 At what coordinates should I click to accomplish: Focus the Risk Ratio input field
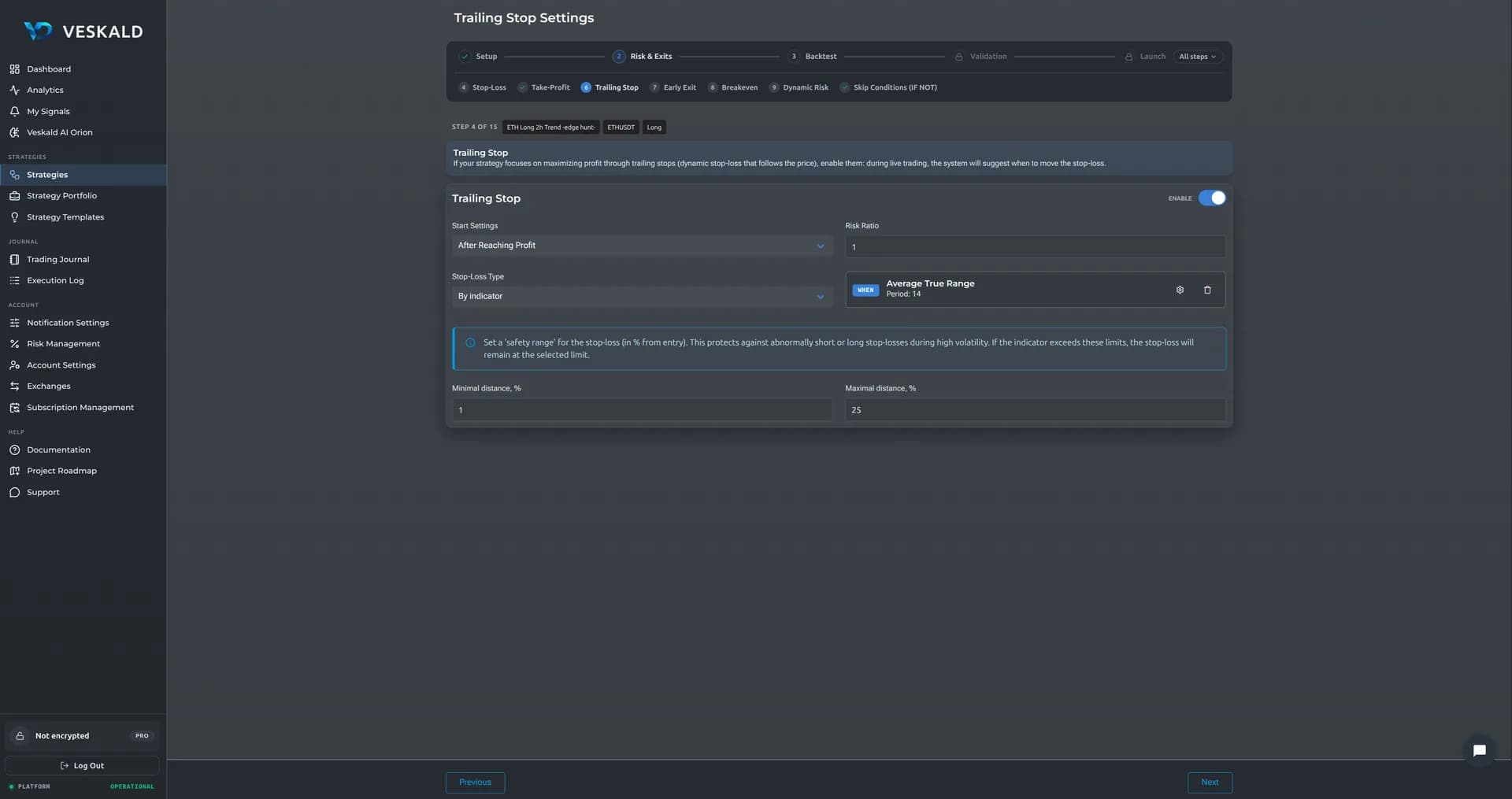1035,247
